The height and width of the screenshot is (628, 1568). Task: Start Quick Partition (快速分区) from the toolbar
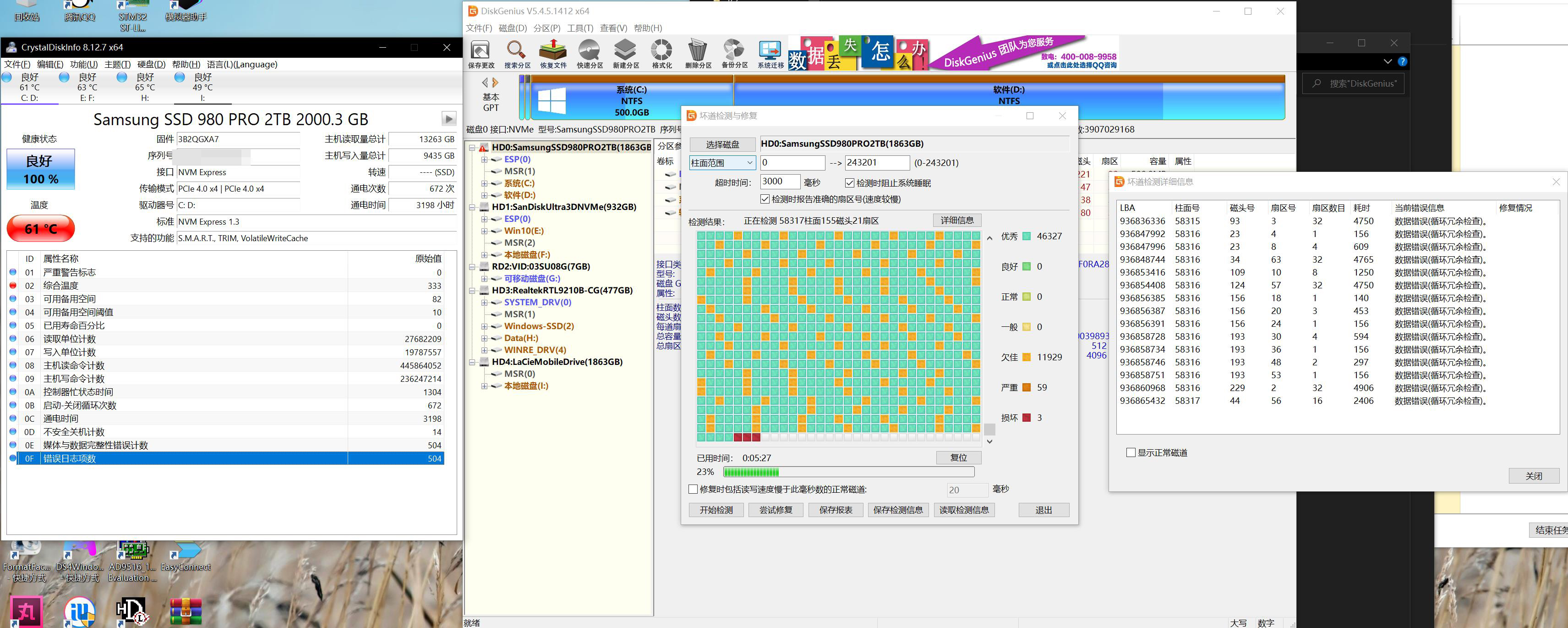(x=589, y=54)
